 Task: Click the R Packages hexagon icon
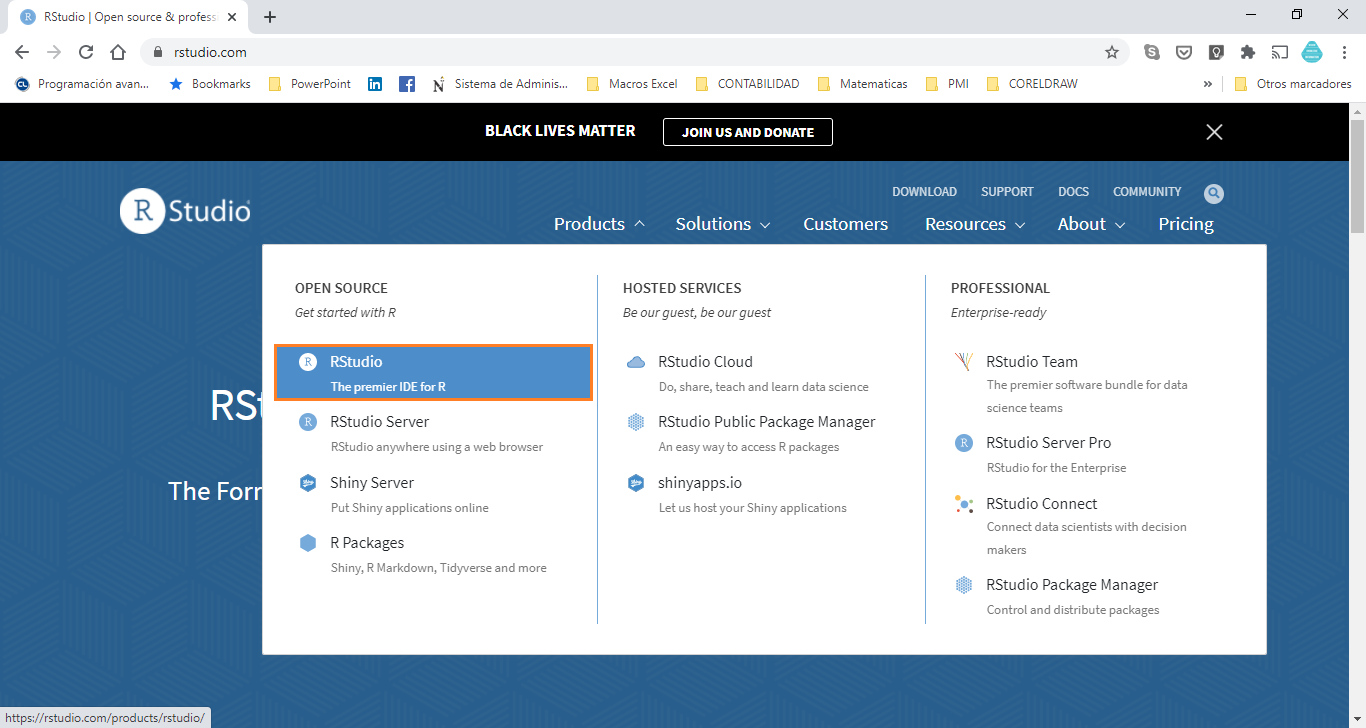click(307, 542)
